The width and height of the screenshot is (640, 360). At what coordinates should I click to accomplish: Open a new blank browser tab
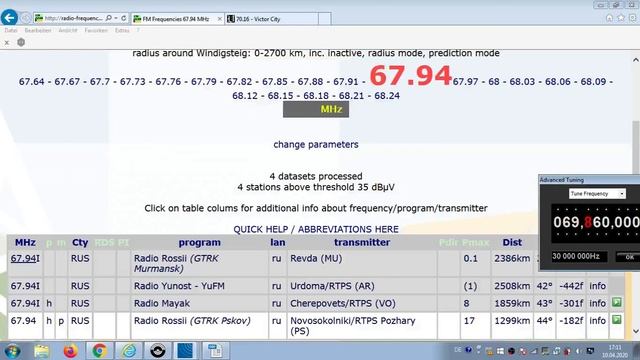324,19
